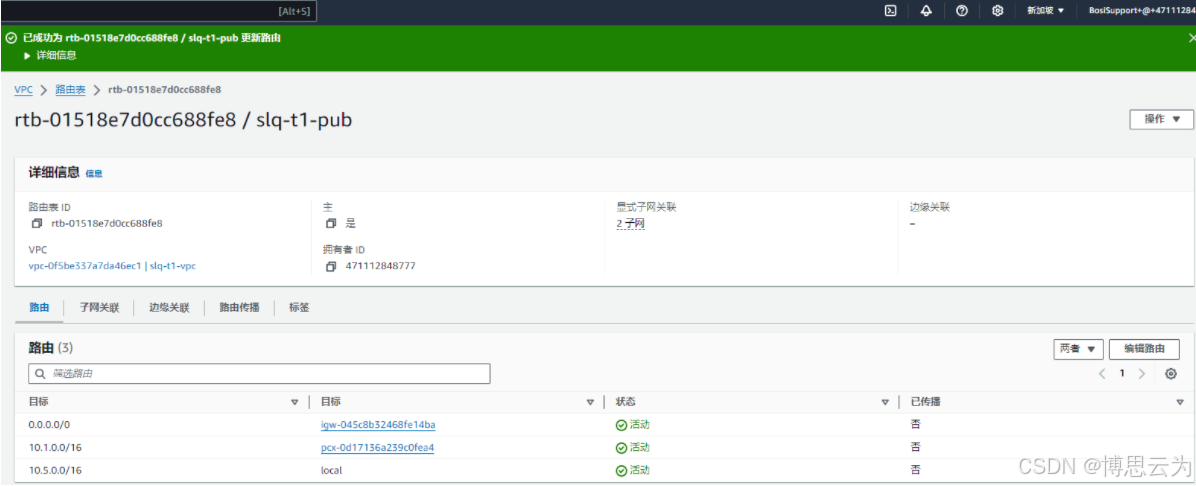Select the local target cell
The height and width of the screenshot is (486, 1196).
pyautogui.click(x=332, y=471)
